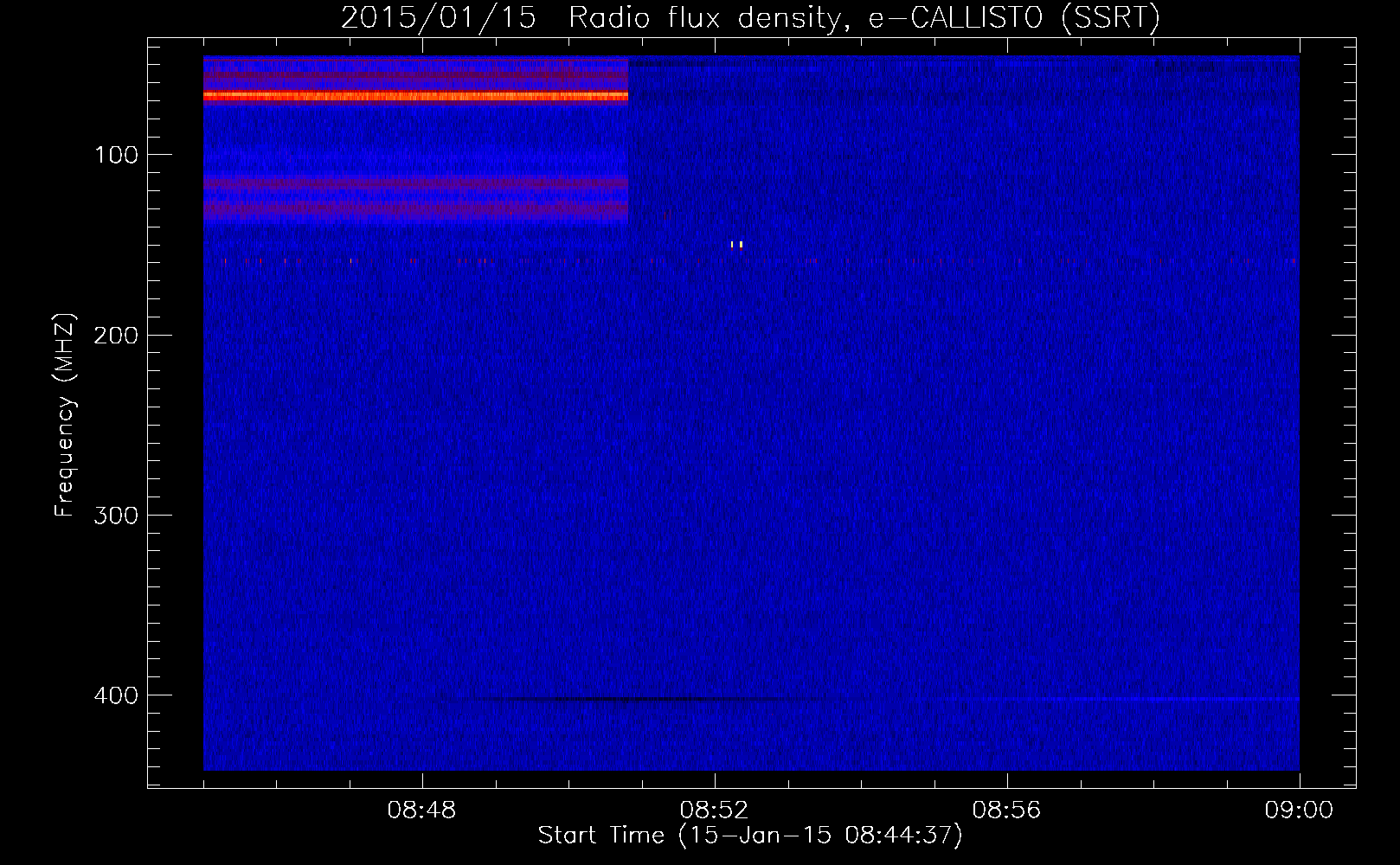Image resolution: width=1400 pixels, height=865 pixels.
Task: Click the "09:00" time tick label
Action: (x=1299, y=811)
